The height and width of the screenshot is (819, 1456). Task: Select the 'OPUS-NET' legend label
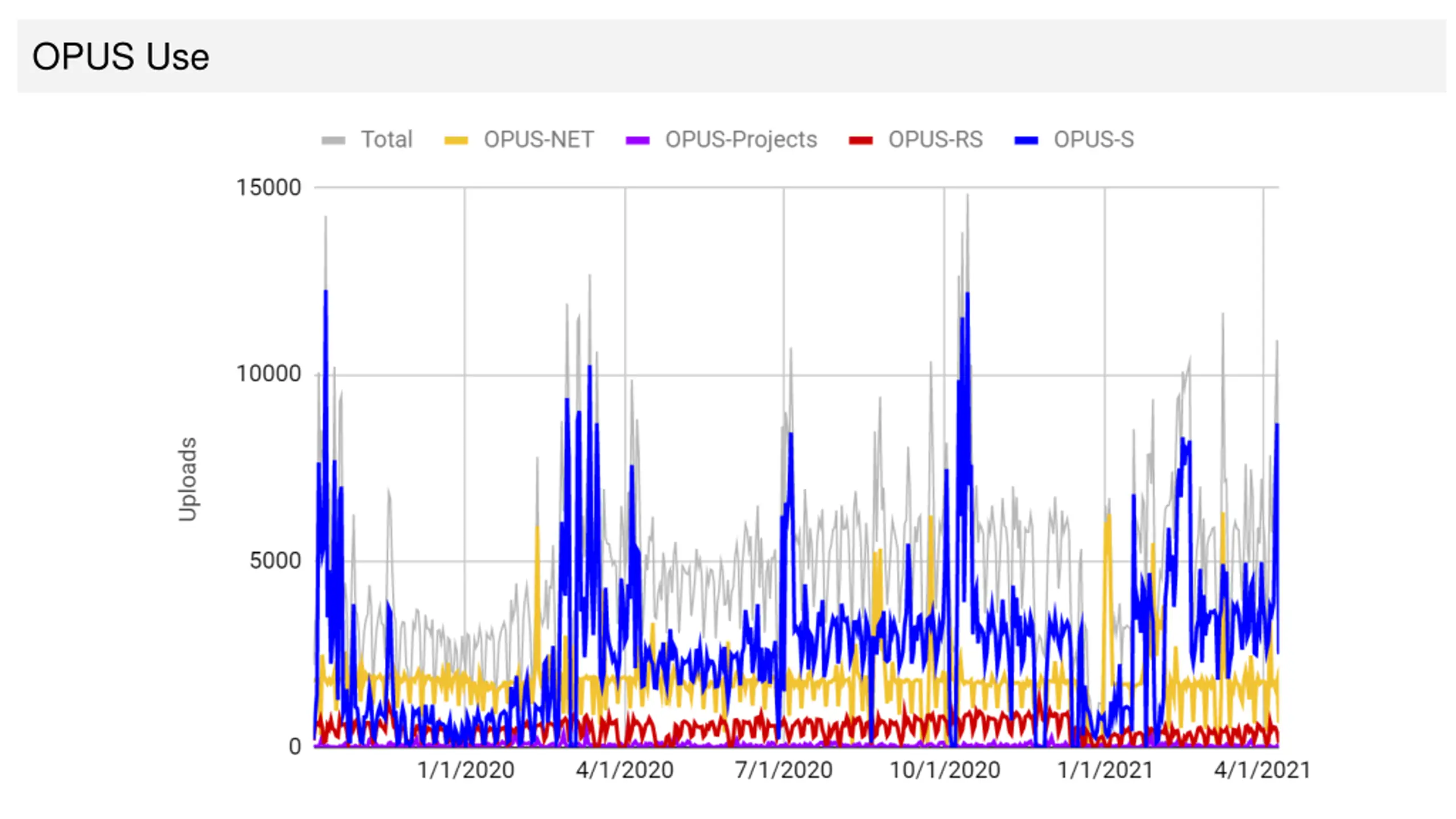click(539, 139)
